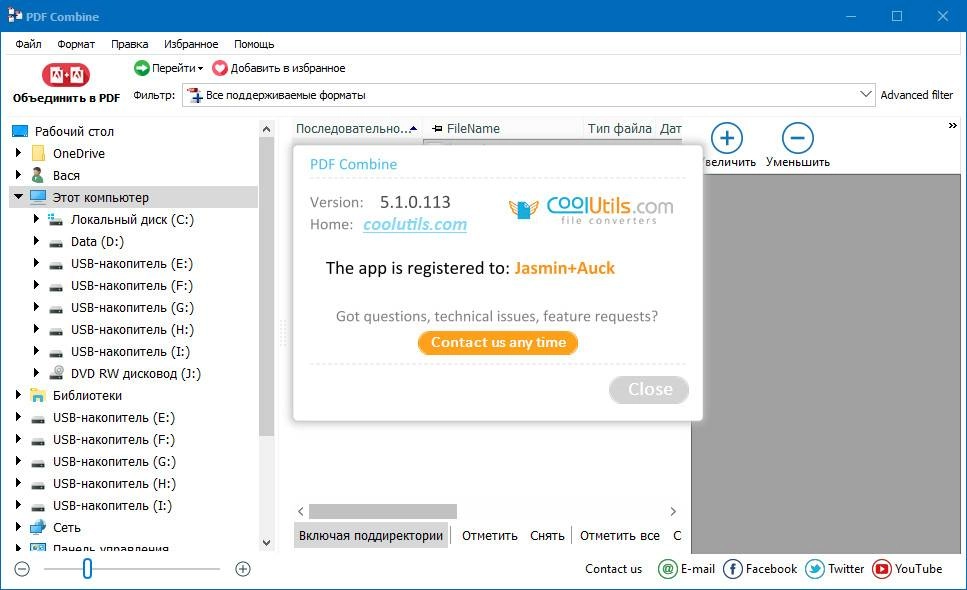Click the thumbnail size plus icon
Viewport: 967px width, 590px height.
pyautogui.click(x=243, y=568)
